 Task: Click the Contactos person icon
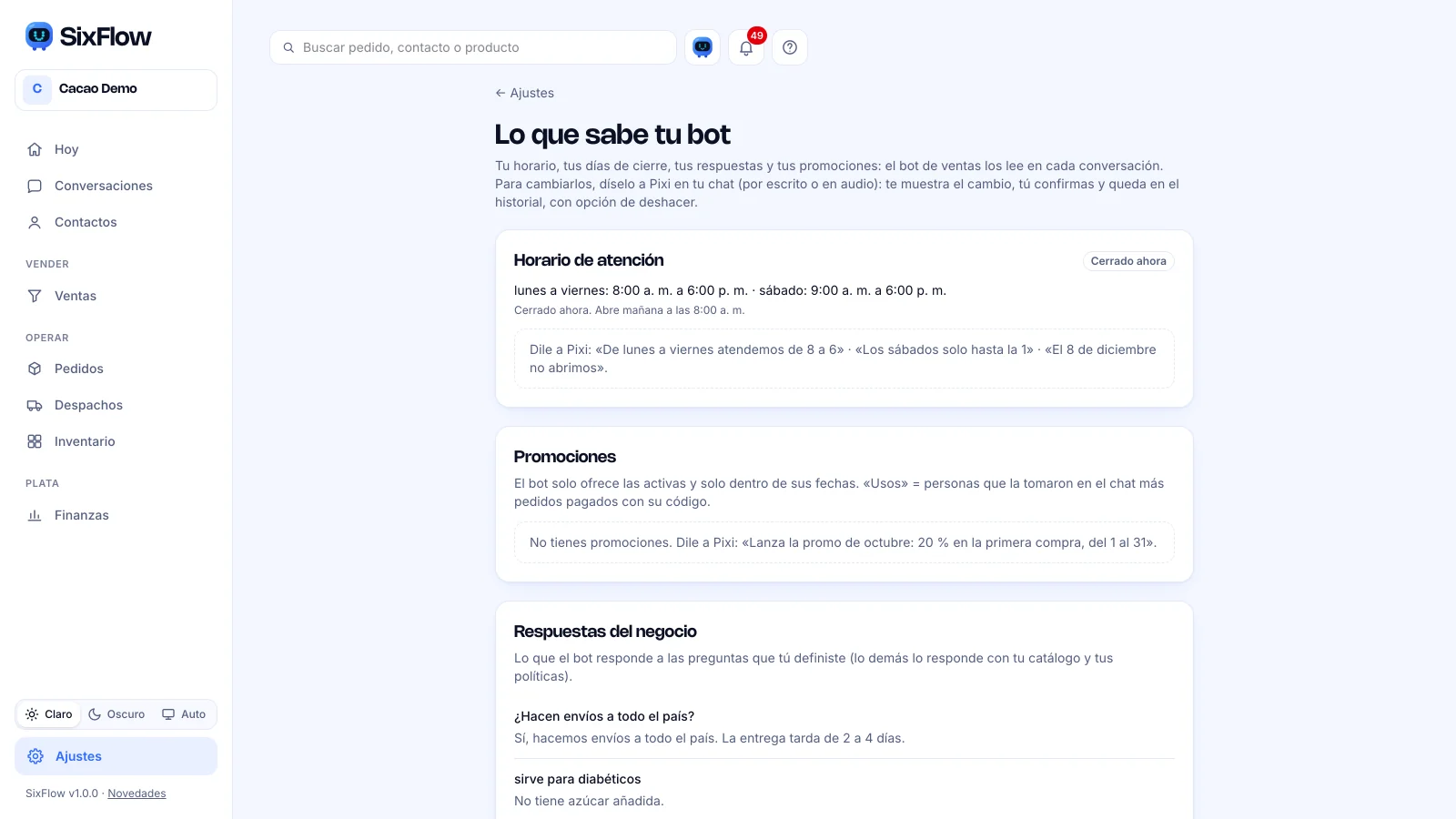coord(35,222)
